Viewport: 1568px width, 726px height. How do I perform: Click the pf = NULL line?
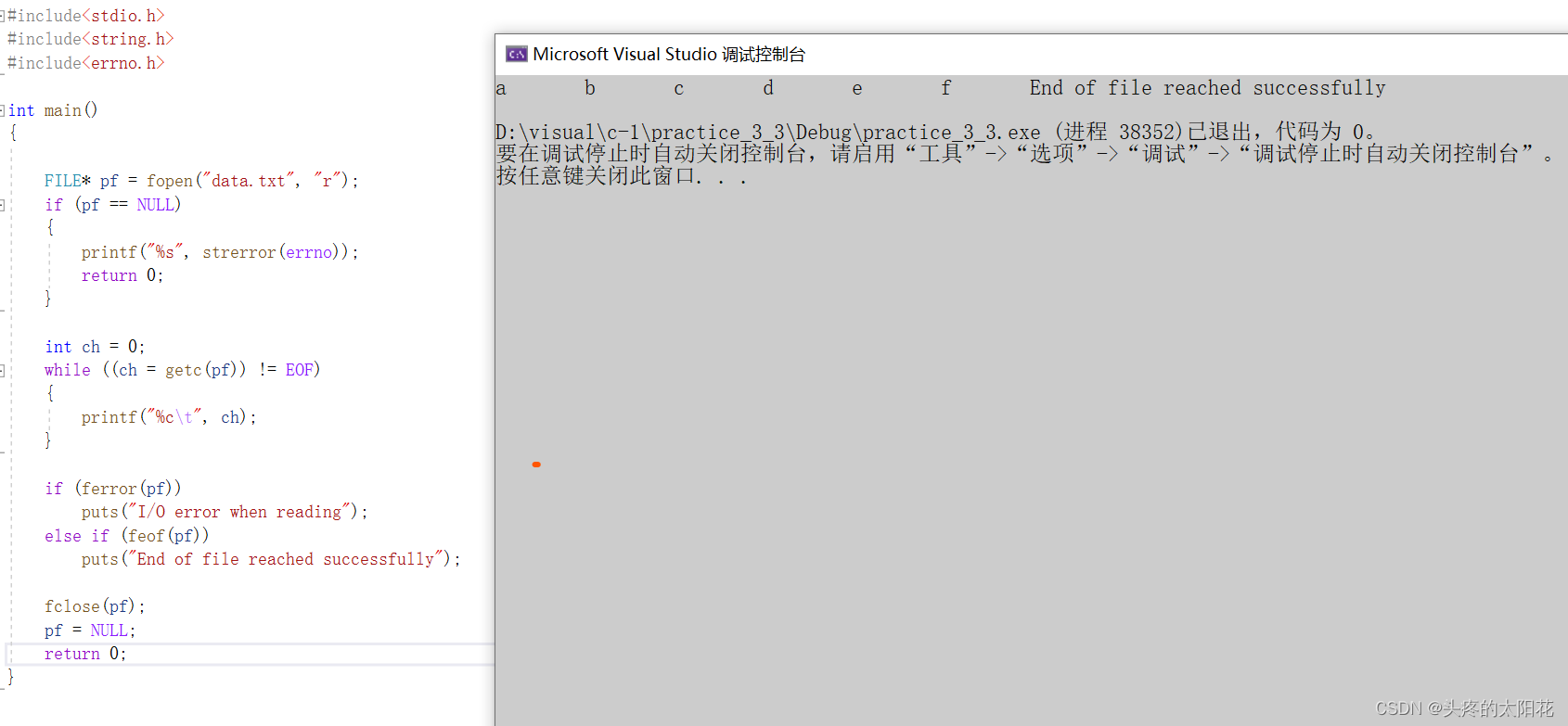(x=90, y=630)
